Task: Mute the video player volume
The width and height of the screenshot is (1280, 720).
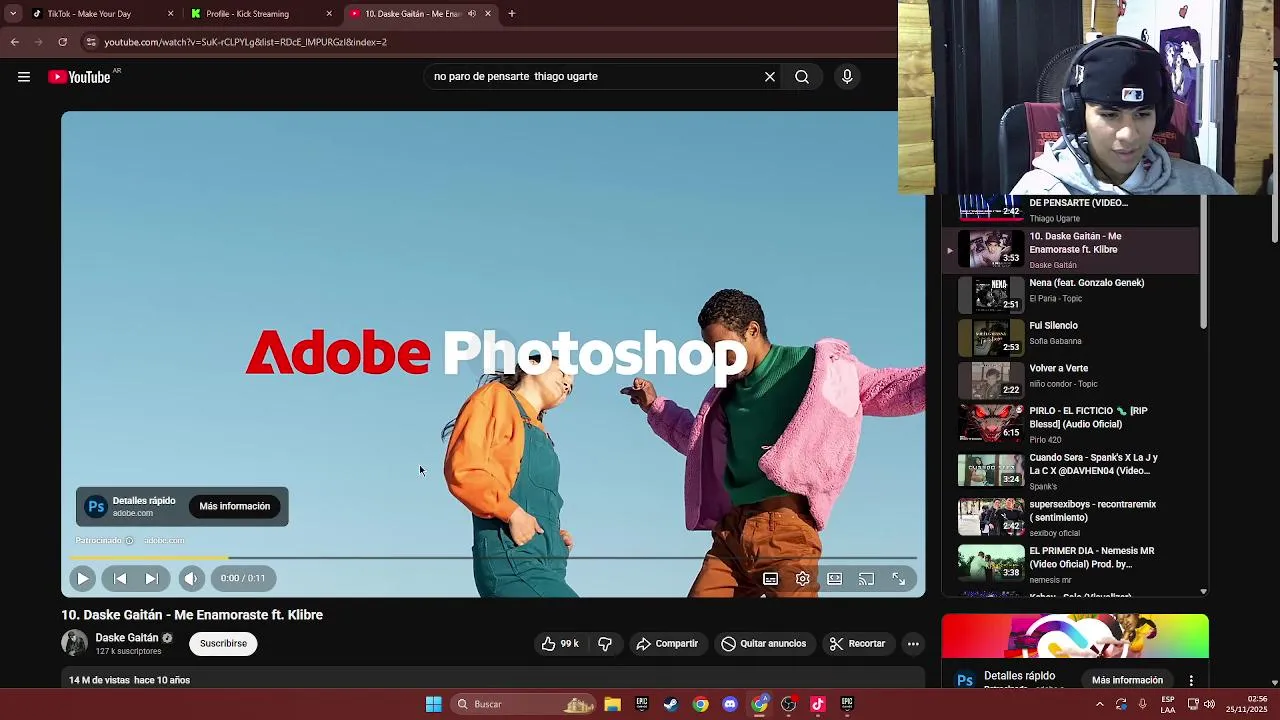Action: (191, 578)
